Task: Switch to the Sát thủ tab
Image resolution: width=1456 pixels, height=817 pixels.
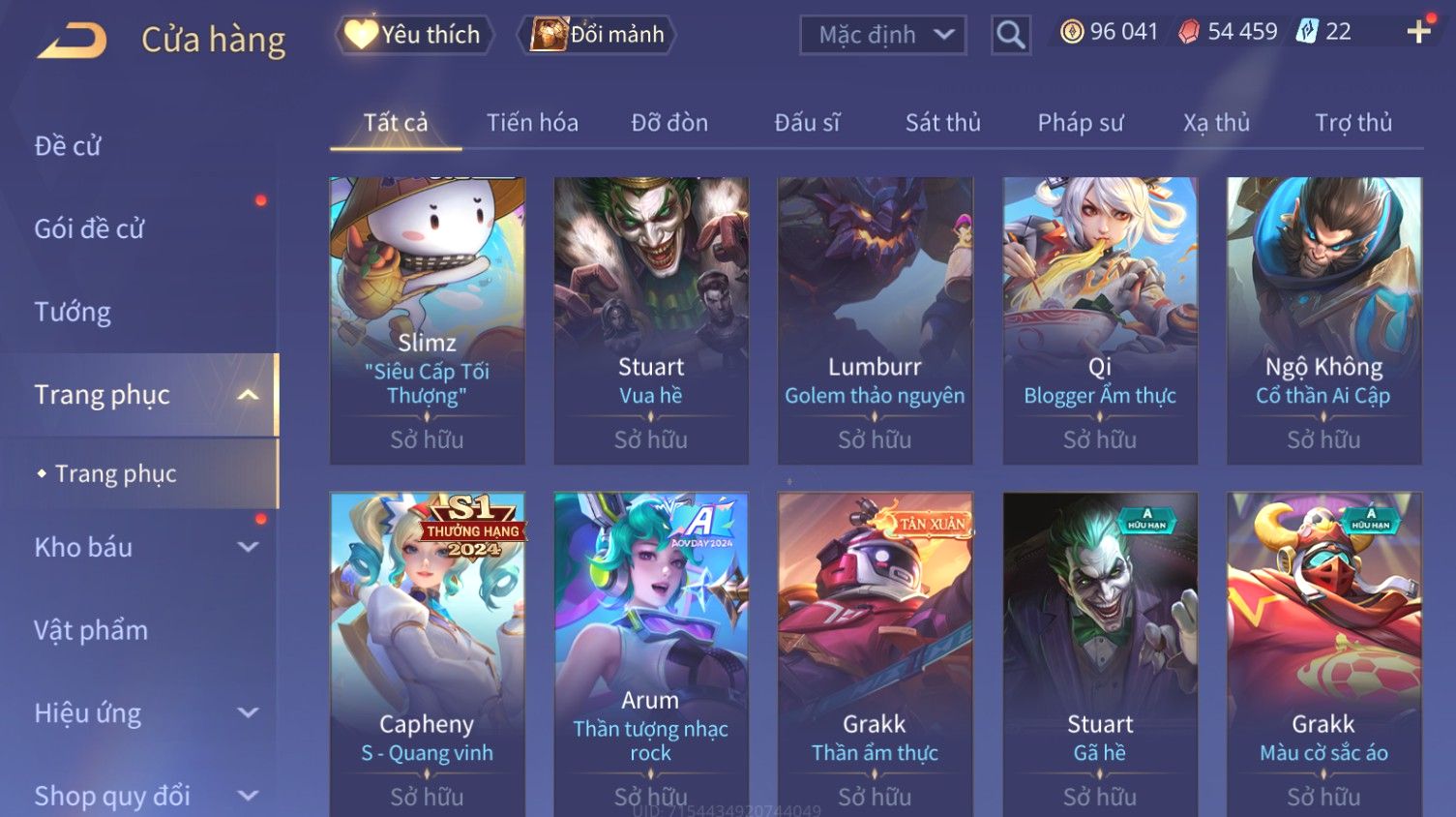Action: (x=942, y=123)
